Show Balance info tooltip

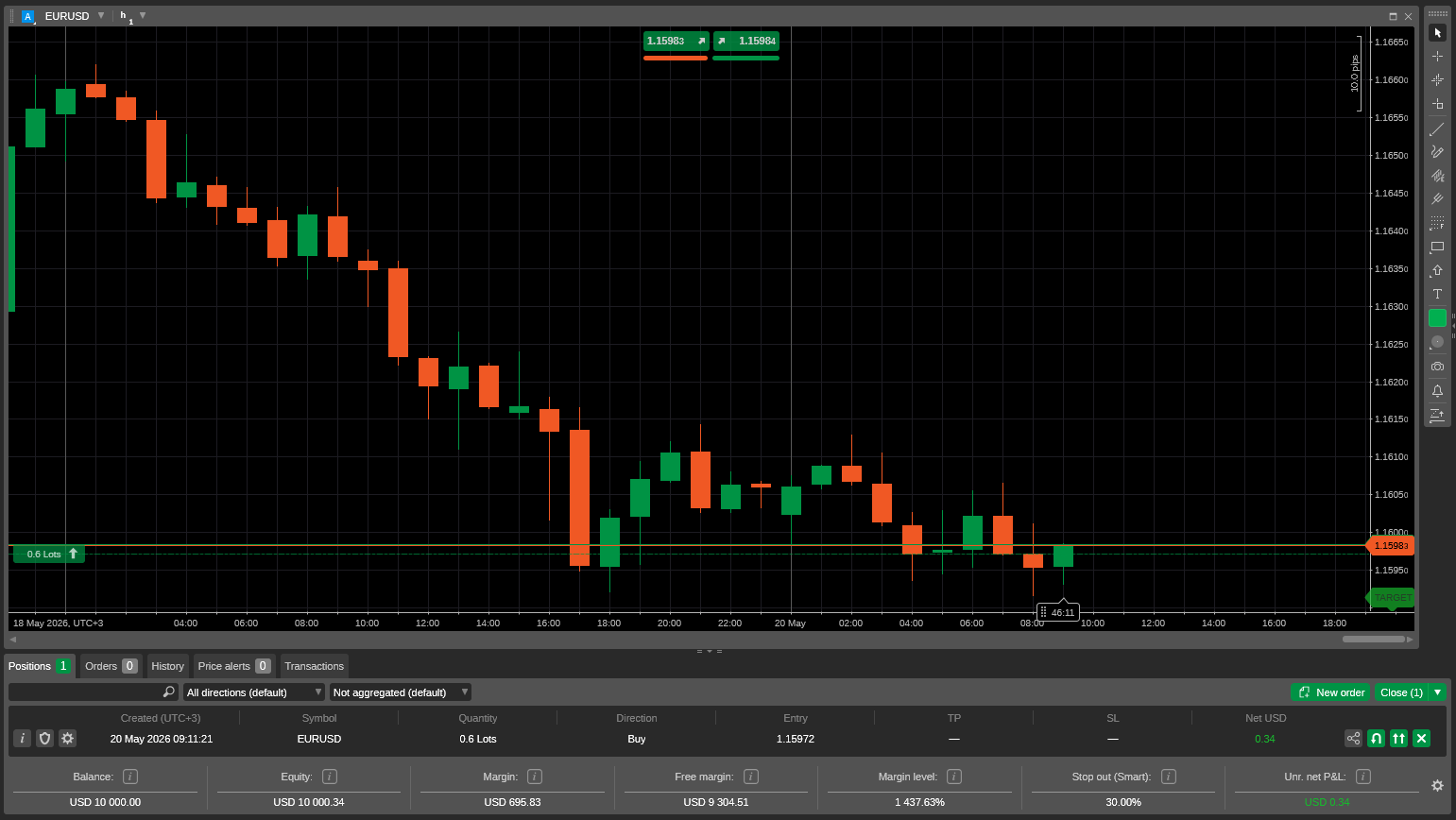(x=130, y=777)
